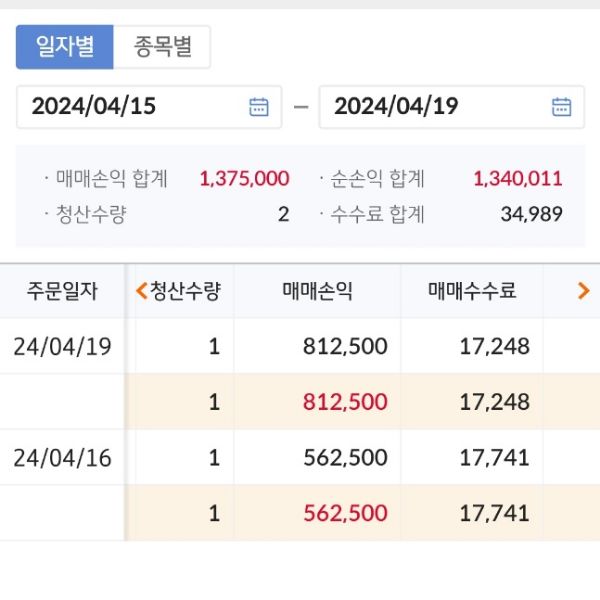The width and height of the screenshot is (600, 600).
Task: Click the 주문일자 column header
Action: point(62,291)
